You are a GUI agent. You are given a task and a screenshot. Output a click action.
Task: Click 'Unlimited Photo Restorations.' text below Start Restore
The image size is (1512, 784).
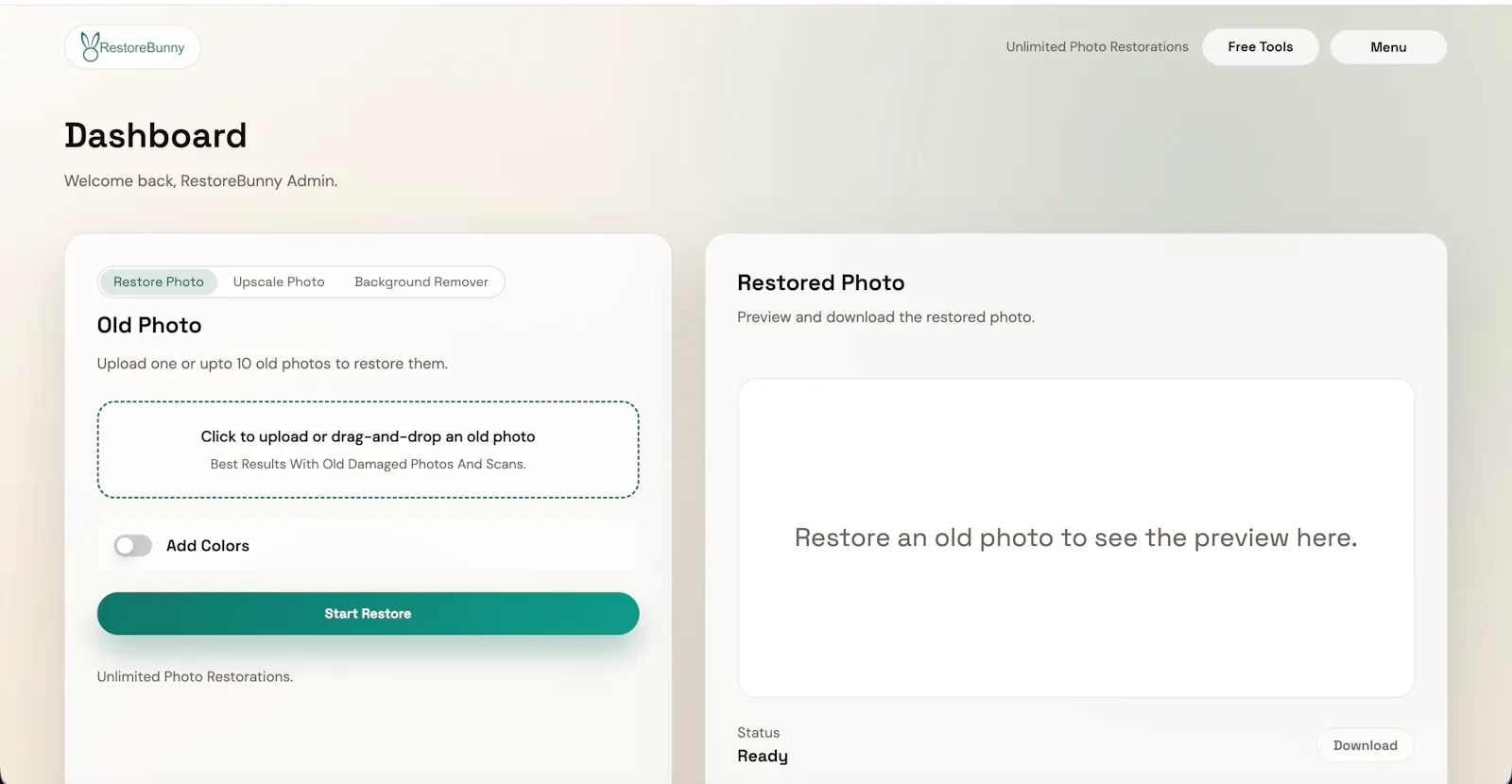[x=195, y=677]
